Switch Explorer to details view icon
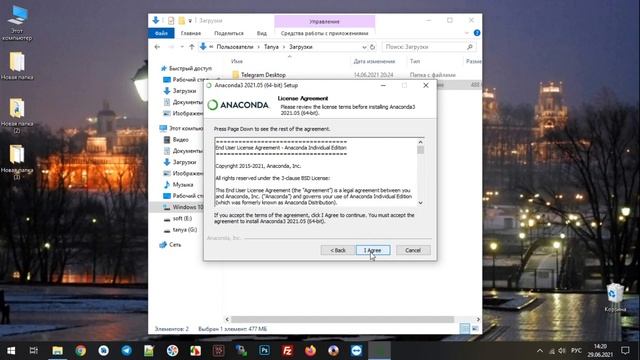Viewport: 640px width, 360px height. (x=464, y=329)
